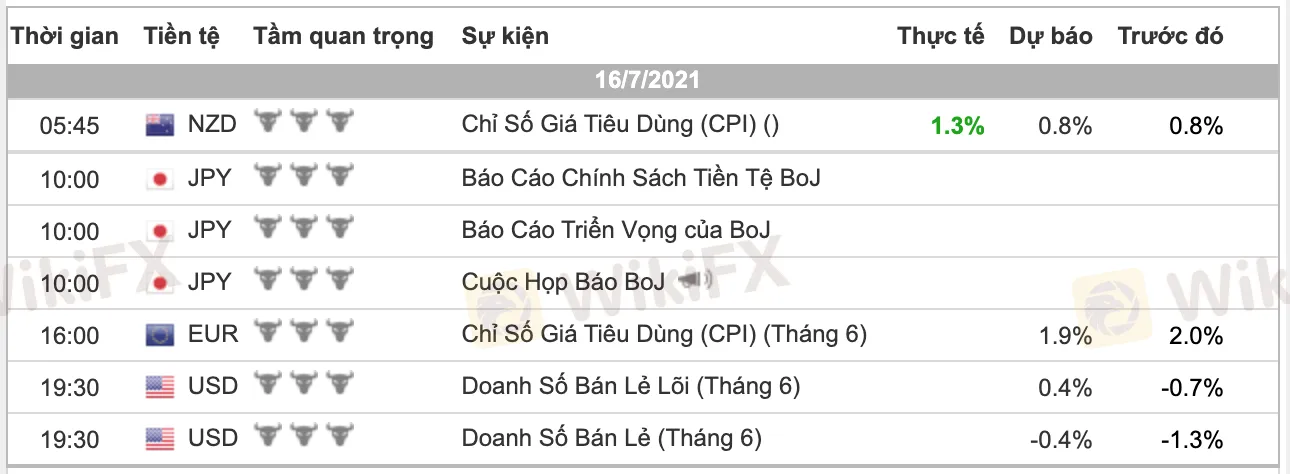The image size is (1290, 474).
Task: Click the New Zealand flag icon
Action: (x=159, y=125)
